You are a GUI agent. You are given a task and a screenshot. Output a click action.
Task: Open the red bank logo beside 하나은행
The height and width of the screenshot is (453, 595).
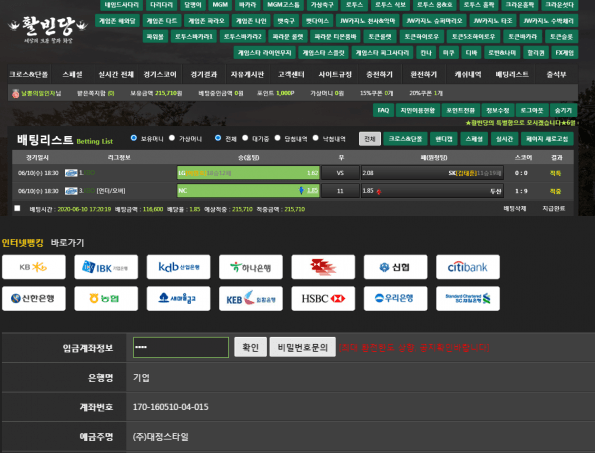click(323, 267)
